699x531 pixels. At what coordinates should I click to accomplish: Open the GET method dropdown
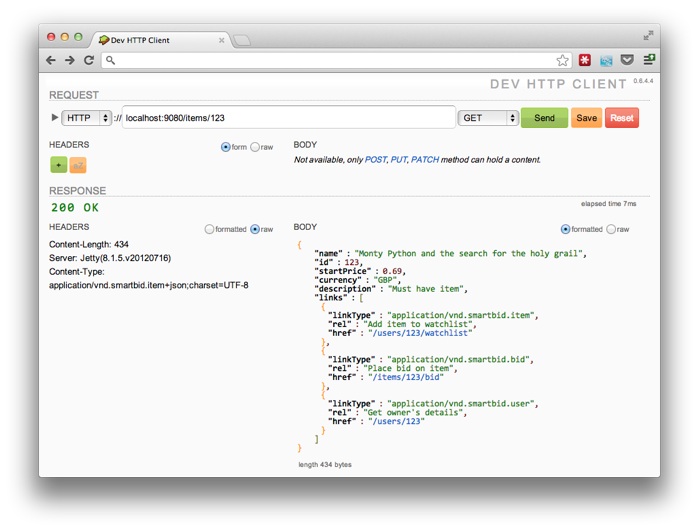[x=488, y=118]
